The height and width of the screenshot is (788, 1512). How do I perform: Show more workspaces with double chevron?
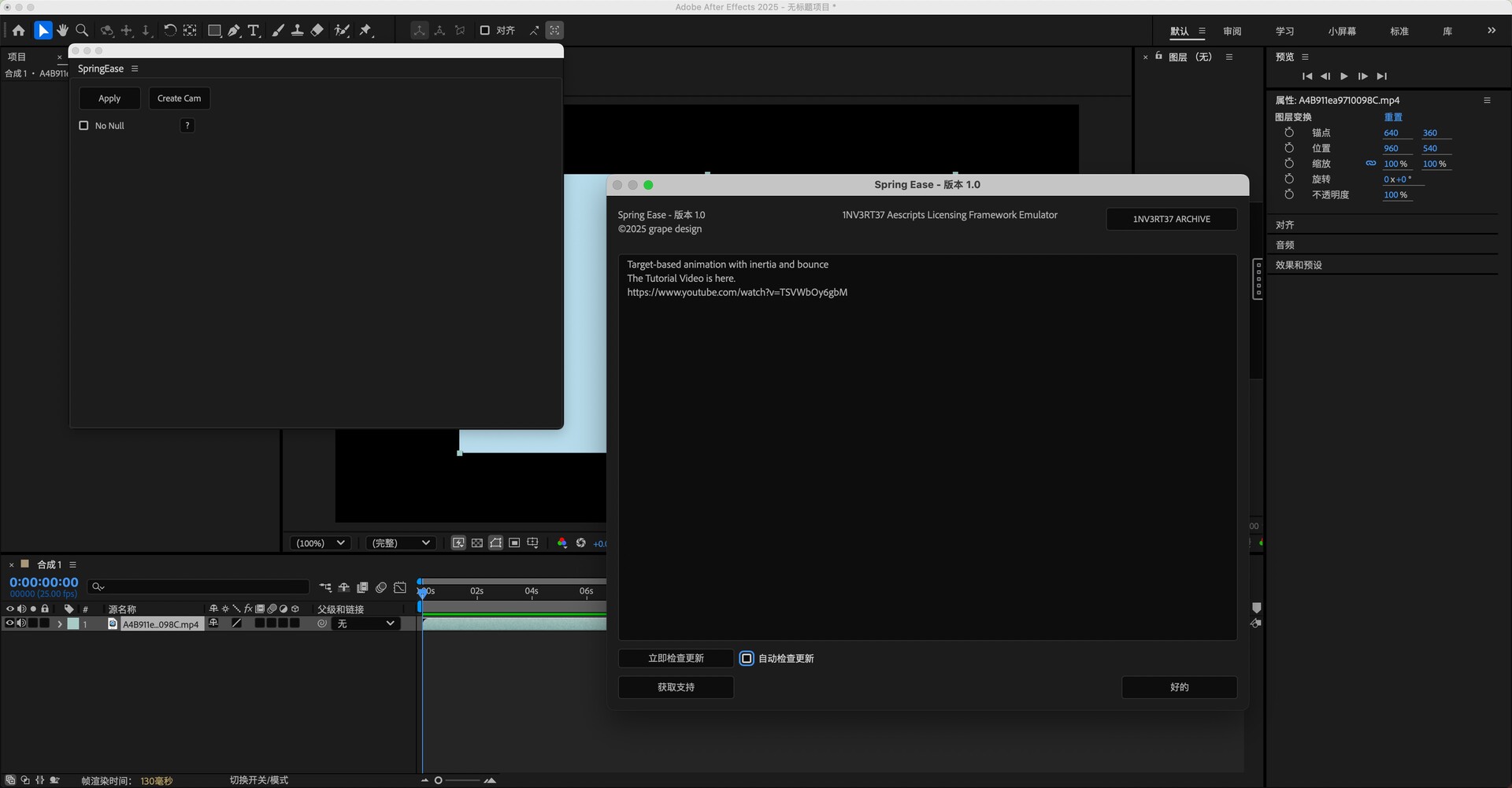tap(1491, 31)
